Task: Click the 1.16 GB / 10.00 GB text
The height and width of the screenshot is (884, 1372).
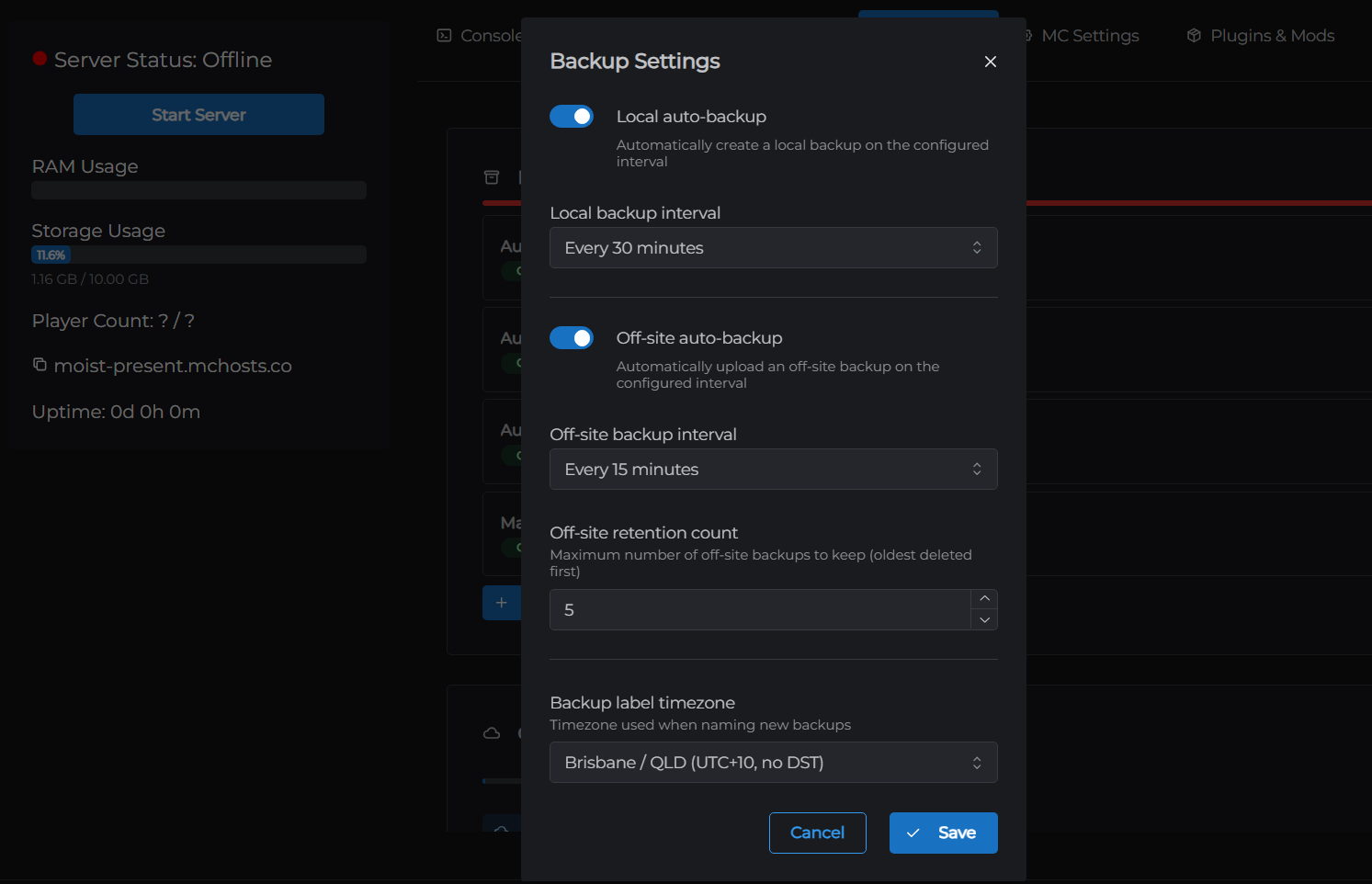Action: 90,279
